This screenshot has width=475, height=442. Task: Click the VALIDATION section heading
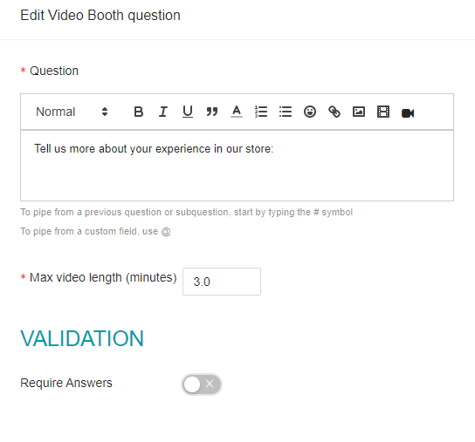(82, 339)
